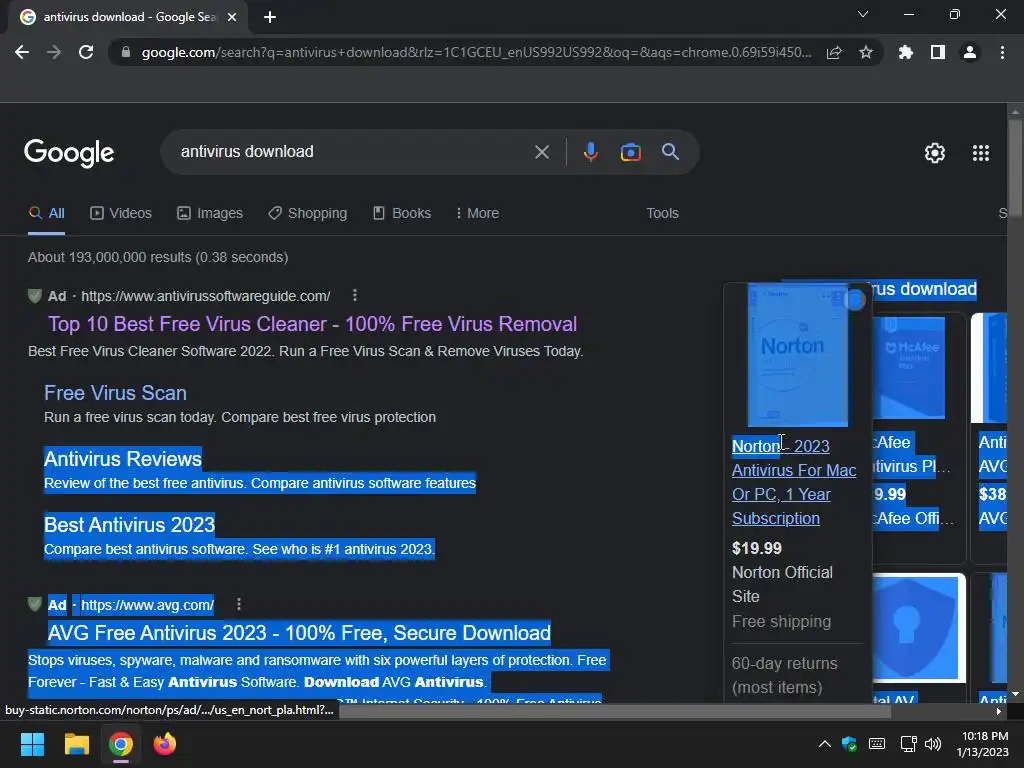This screenshot has height=768, width=1024.
Task: Open the clock showing 10:18 PM
Action: tap(982, 744)
